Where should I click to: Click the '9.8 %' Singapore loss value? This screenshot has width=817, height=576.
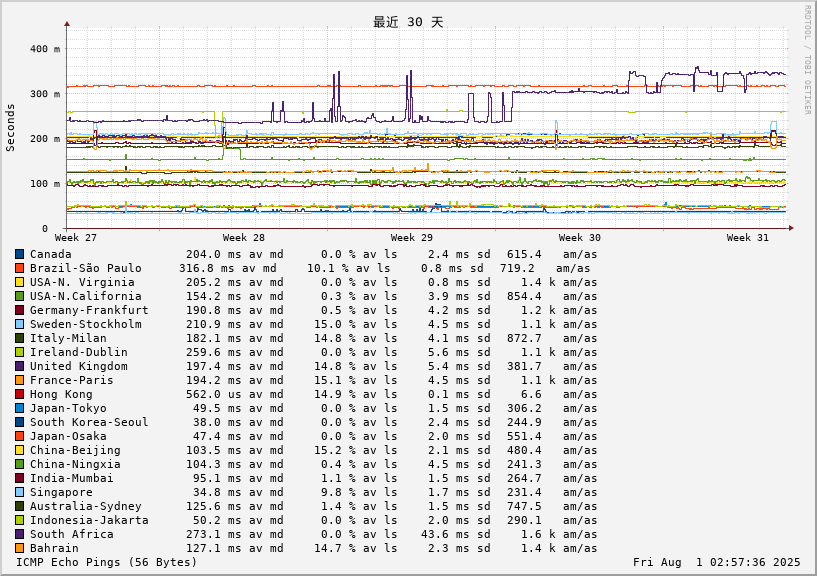click(338, 492)
